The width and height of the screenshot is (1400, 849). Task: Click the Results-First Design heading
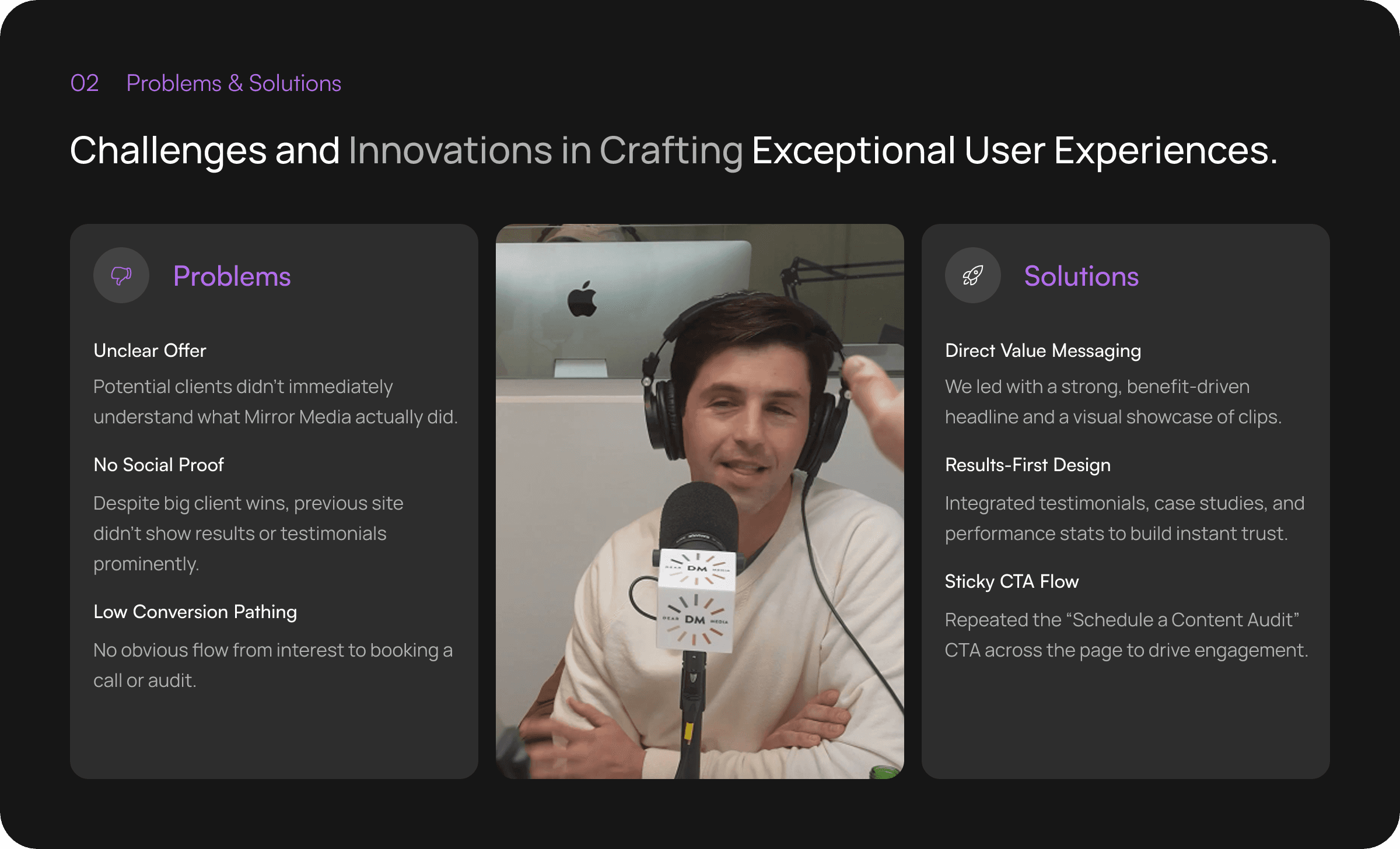(1027, 465)
